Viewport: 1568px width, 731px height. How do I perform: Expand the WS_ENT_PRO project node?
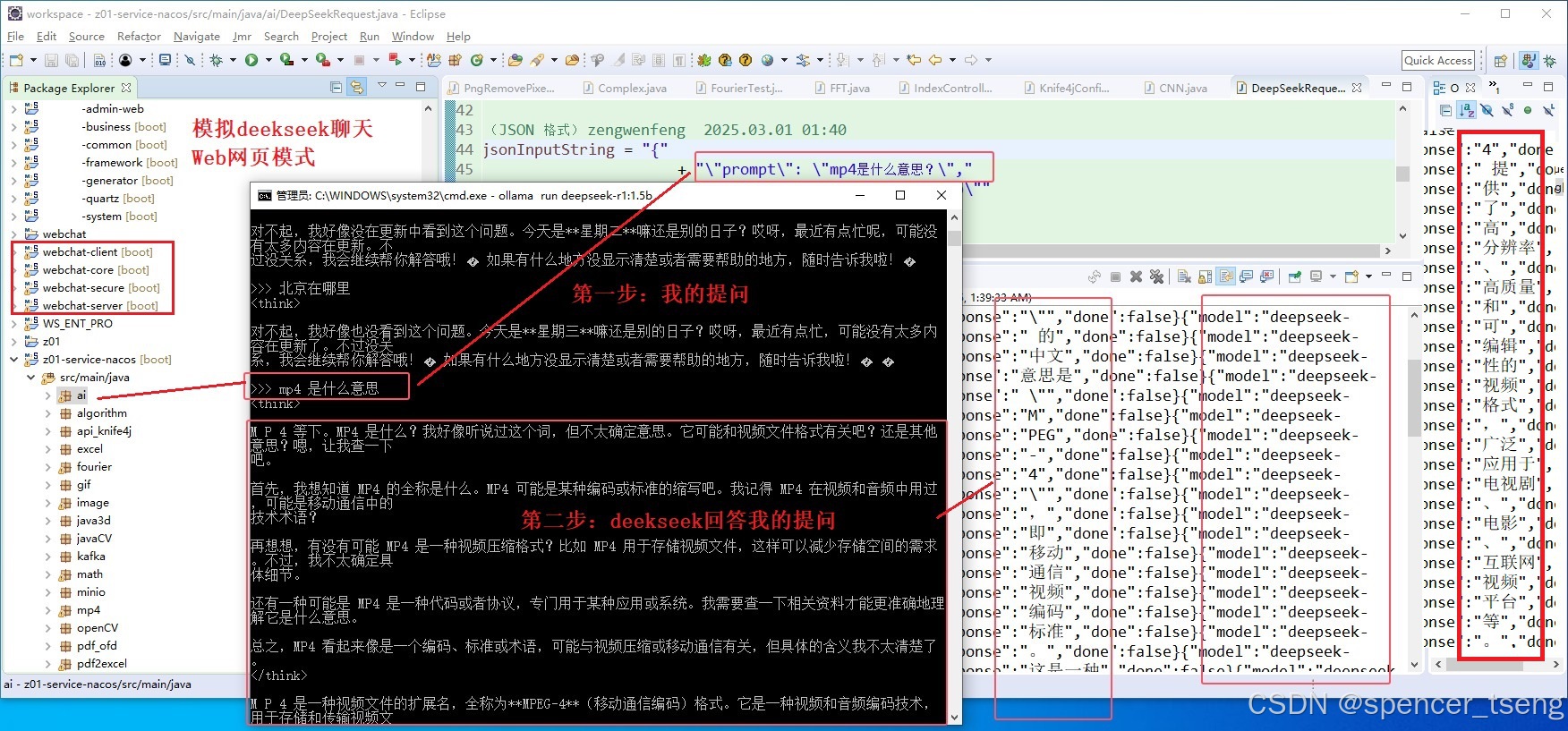coord(14,324)
